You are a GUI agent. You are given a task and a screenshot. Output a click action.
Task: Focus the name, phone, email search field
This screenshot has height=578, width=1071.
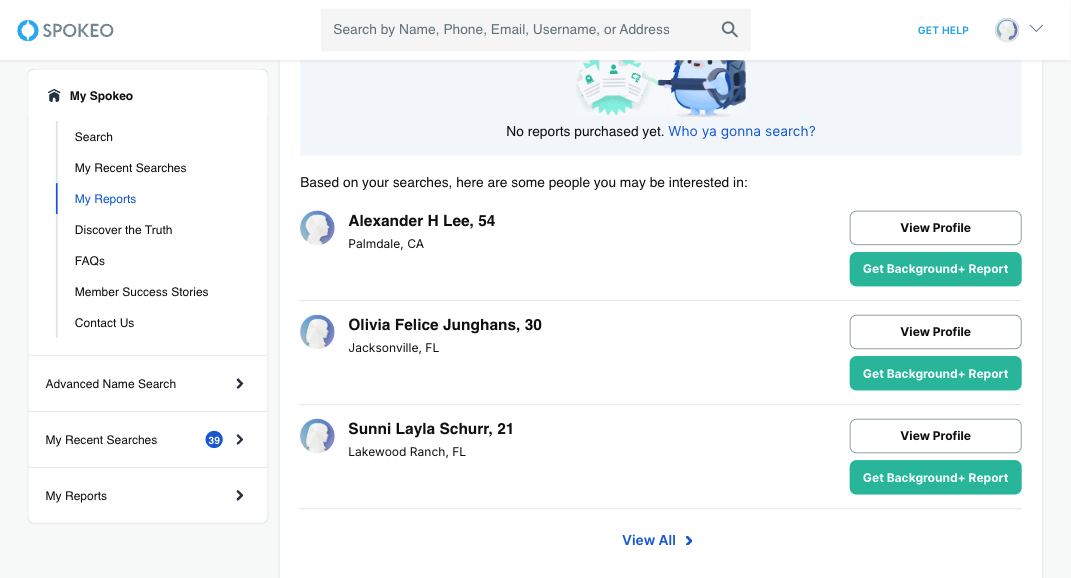pos(520,30)
